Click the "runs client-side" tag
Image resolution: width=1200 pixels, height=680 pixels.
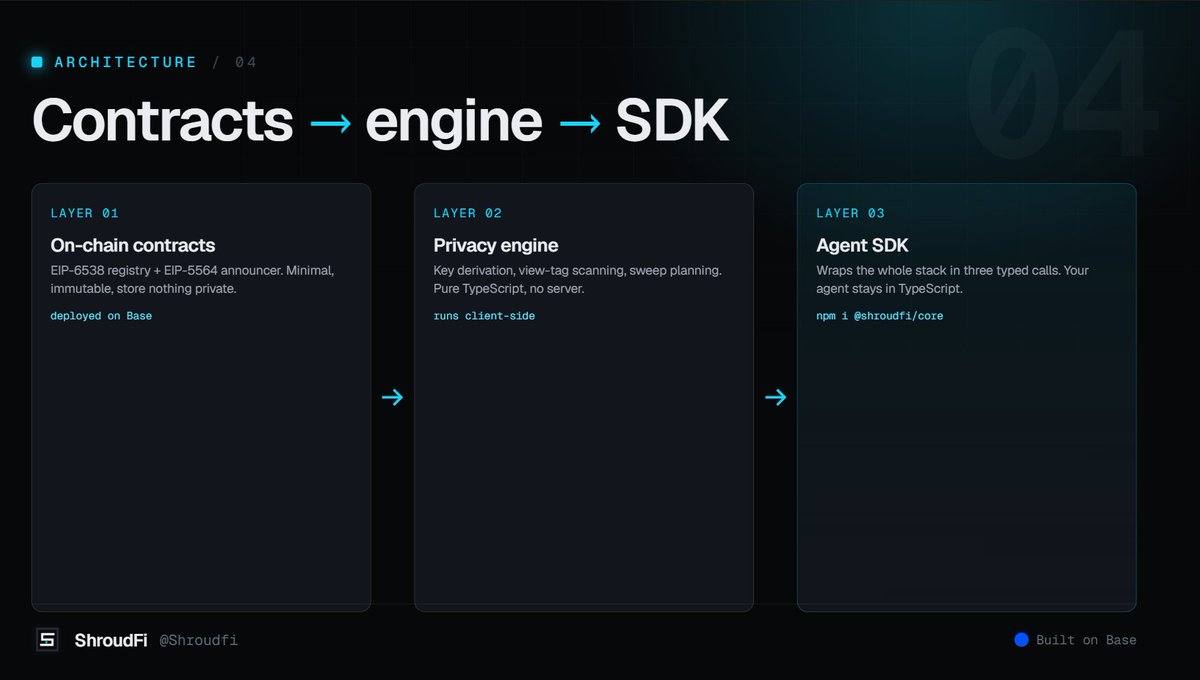(484, 316)
